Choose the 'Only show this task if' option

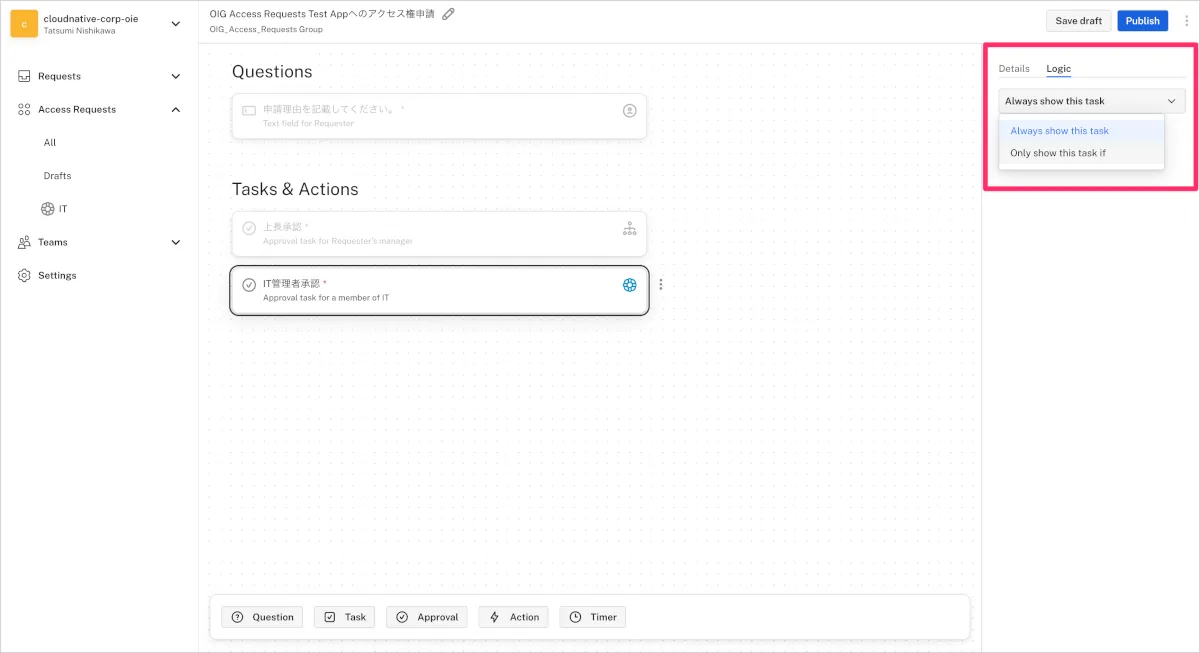click(1058, 153)
